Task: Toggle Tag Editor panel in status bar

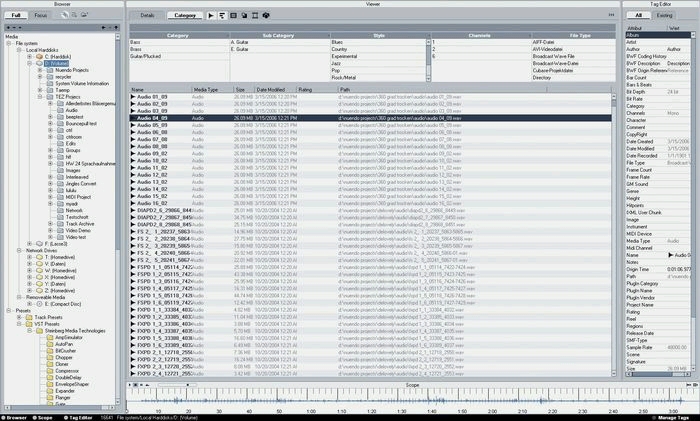Action: 78,418
